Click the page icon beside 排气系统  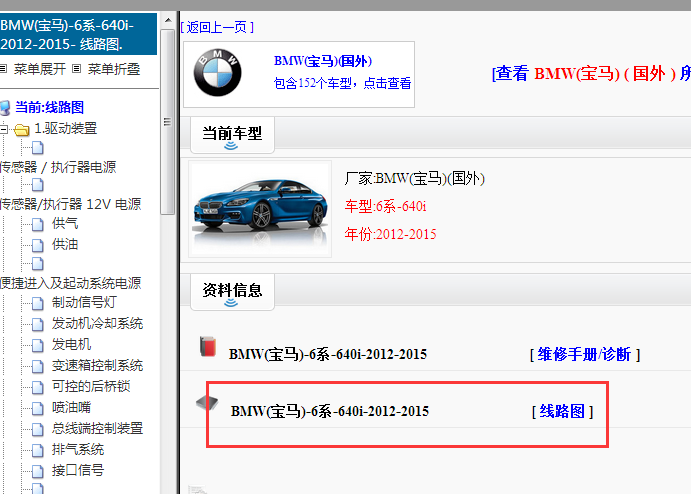pos(37,450)
